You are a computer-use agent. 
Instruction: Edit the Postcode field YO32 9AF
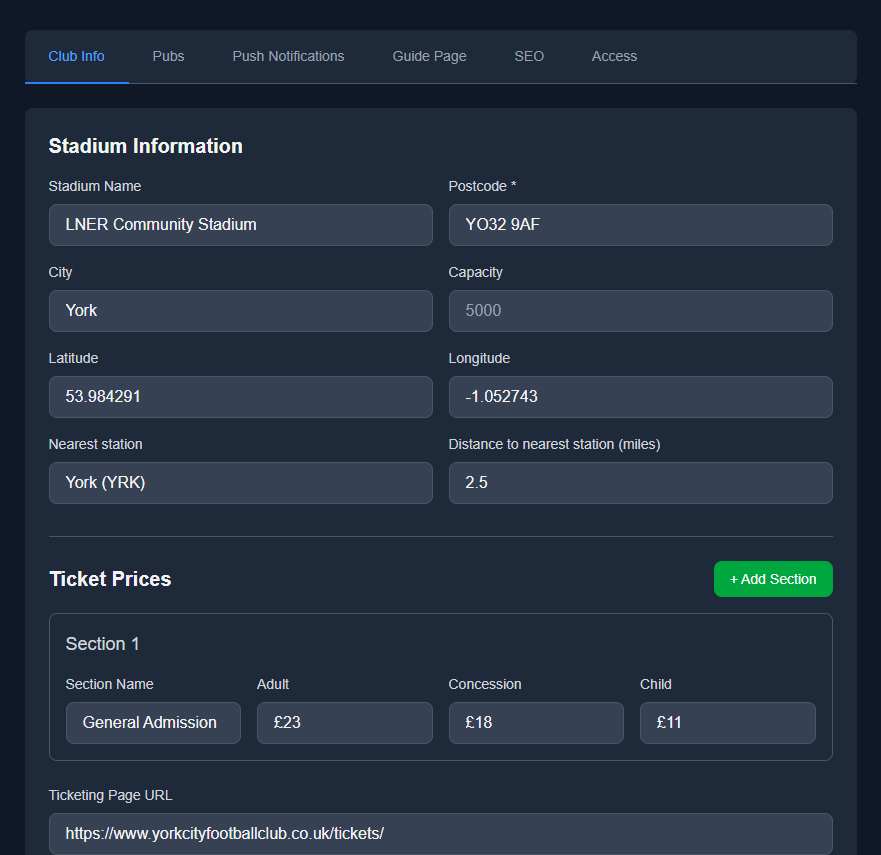pyautogui.click(x=641, y=225)
